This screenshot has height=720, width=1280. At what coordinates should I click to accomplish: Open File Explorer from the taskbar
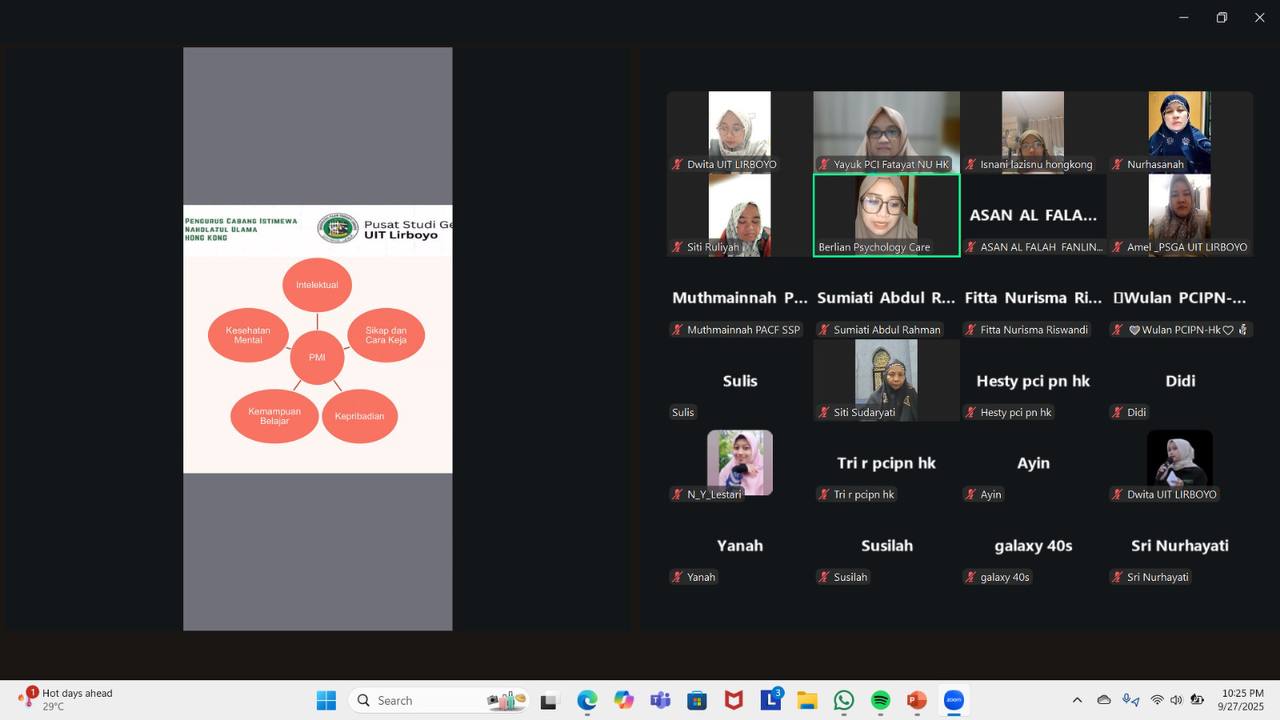[x=807, y=700]
